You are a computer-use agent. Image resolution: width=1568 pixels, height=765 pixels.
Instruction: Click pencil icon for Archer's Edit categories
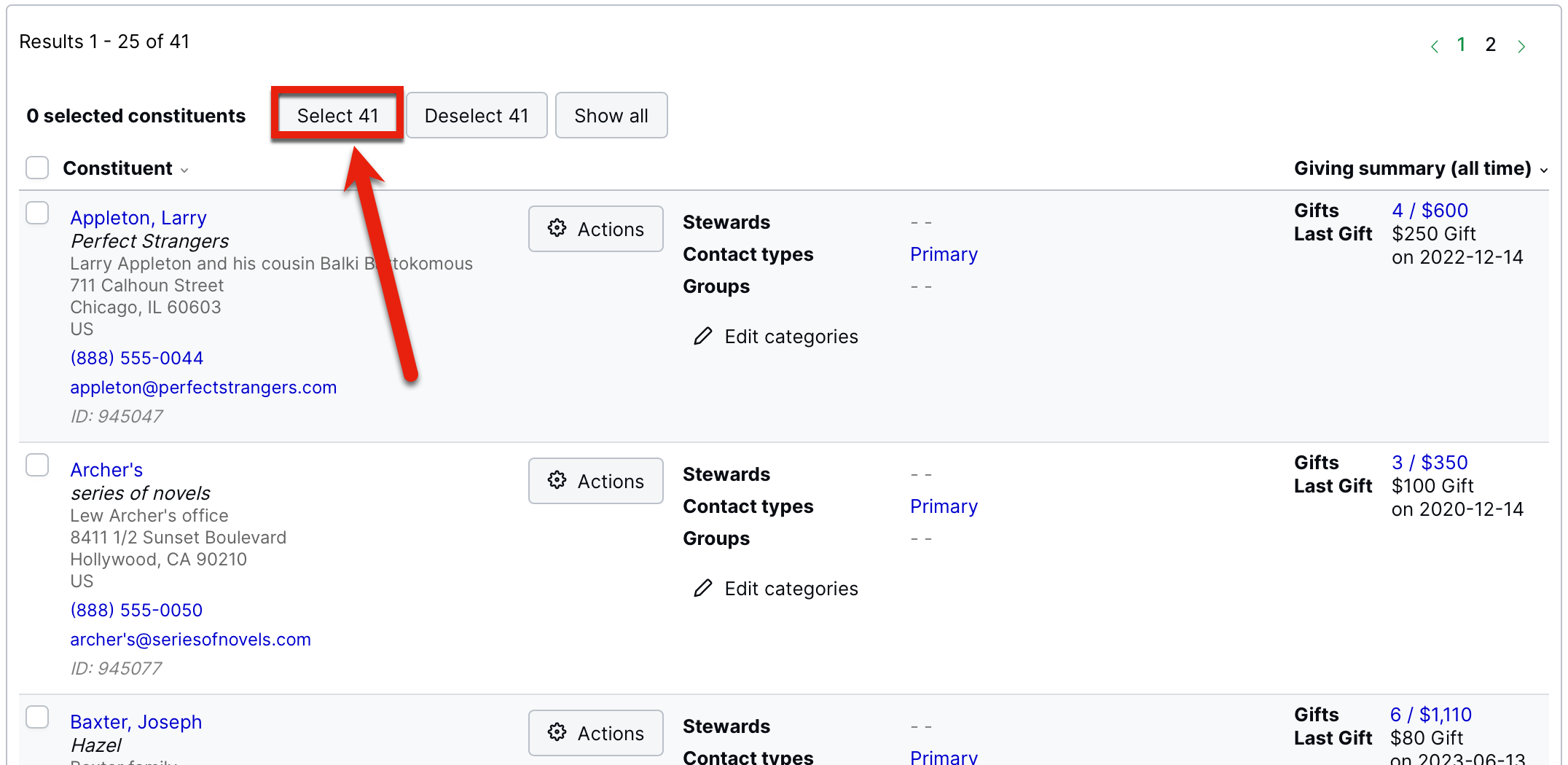point(702,589)
